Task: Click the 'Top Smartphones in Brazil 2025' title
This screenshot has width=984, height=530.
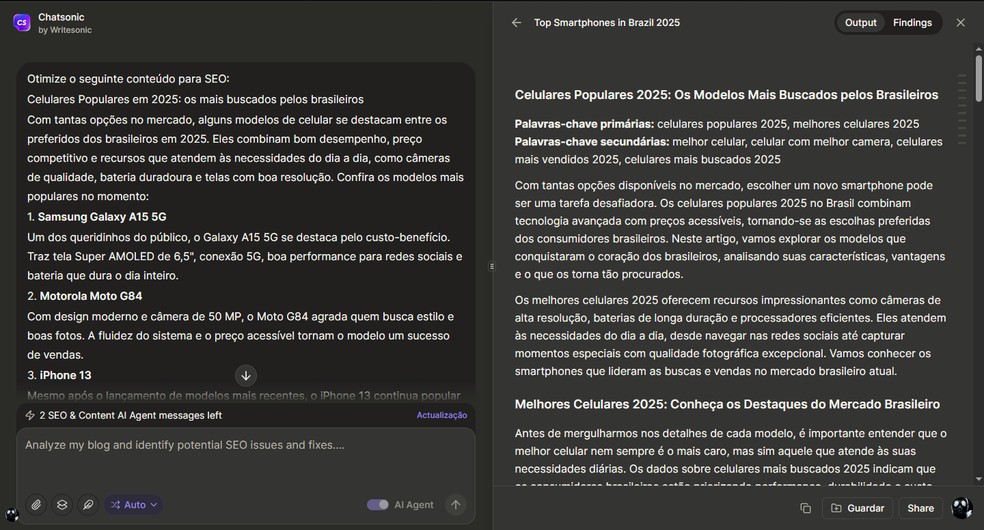Action: [607, 23]
